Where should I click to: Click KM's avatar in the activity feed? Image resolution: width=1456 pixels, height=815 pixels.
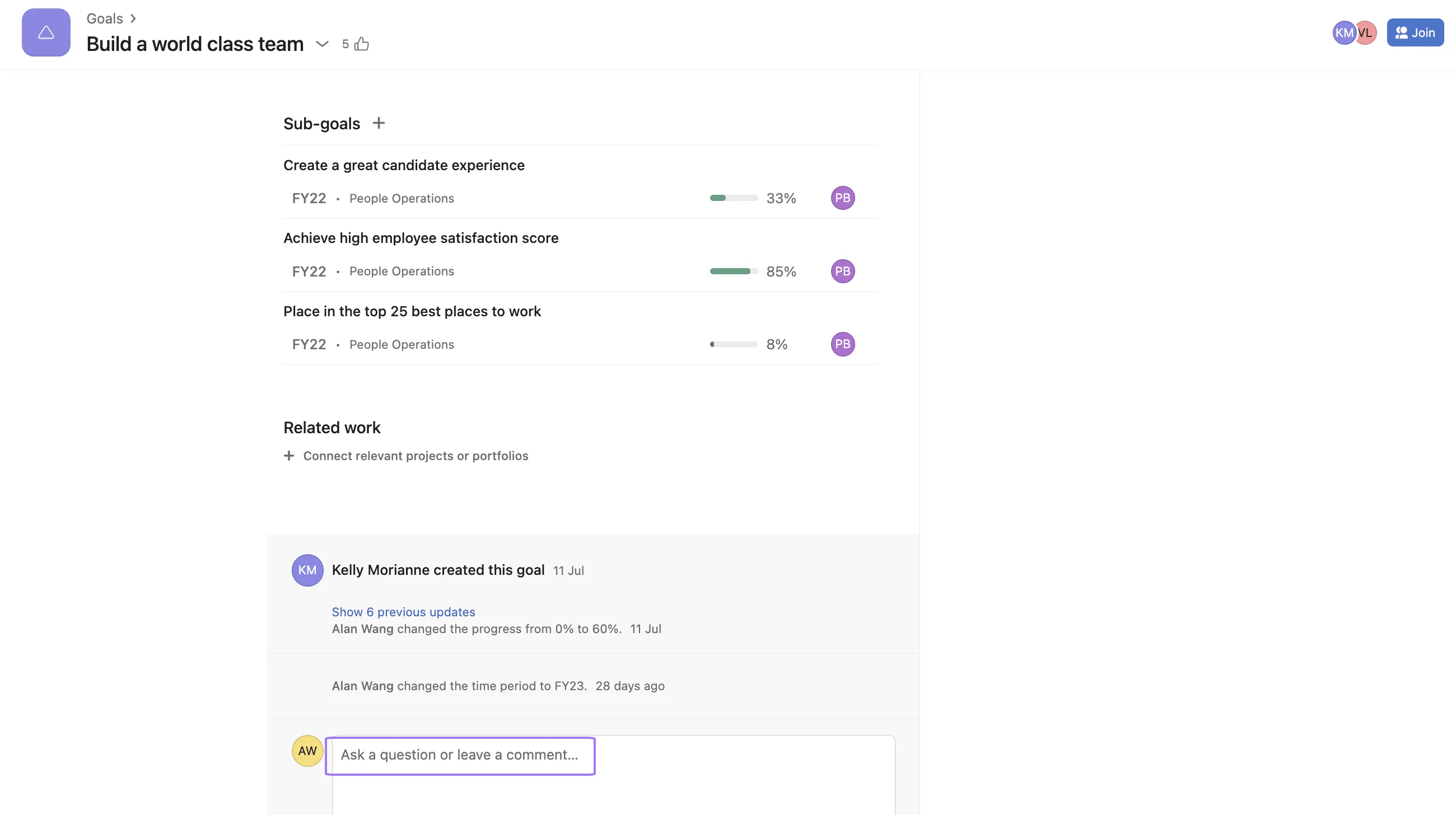coord(307,570)
